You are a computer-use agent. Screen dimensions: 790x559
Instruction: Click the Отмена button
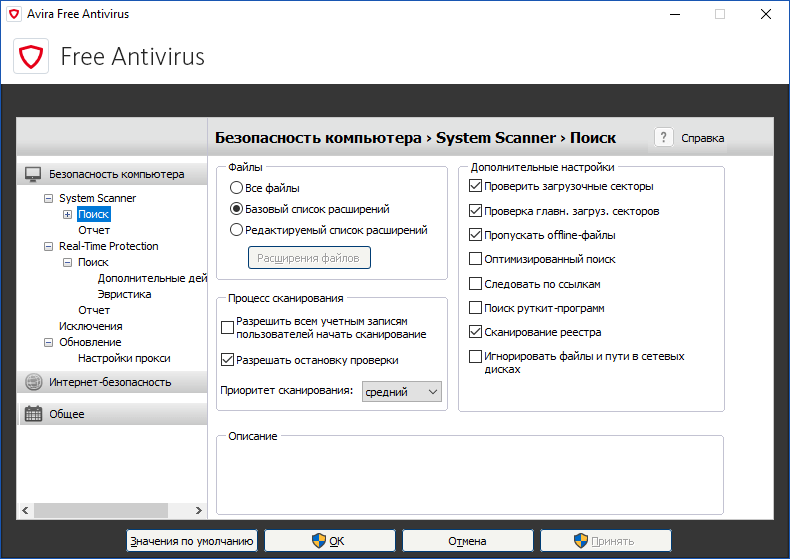(x=468, y=541)
